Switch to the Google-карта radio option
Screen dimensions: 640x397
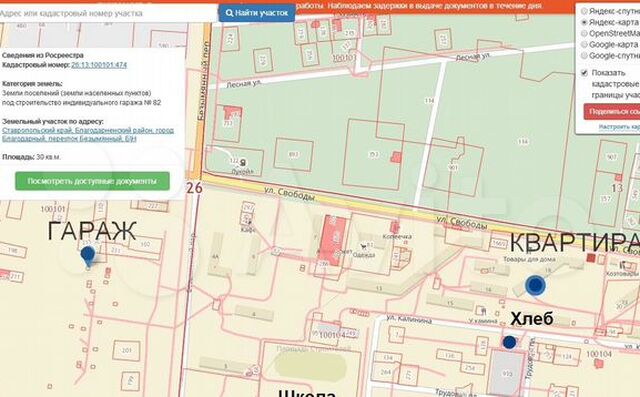pos(584,44)
